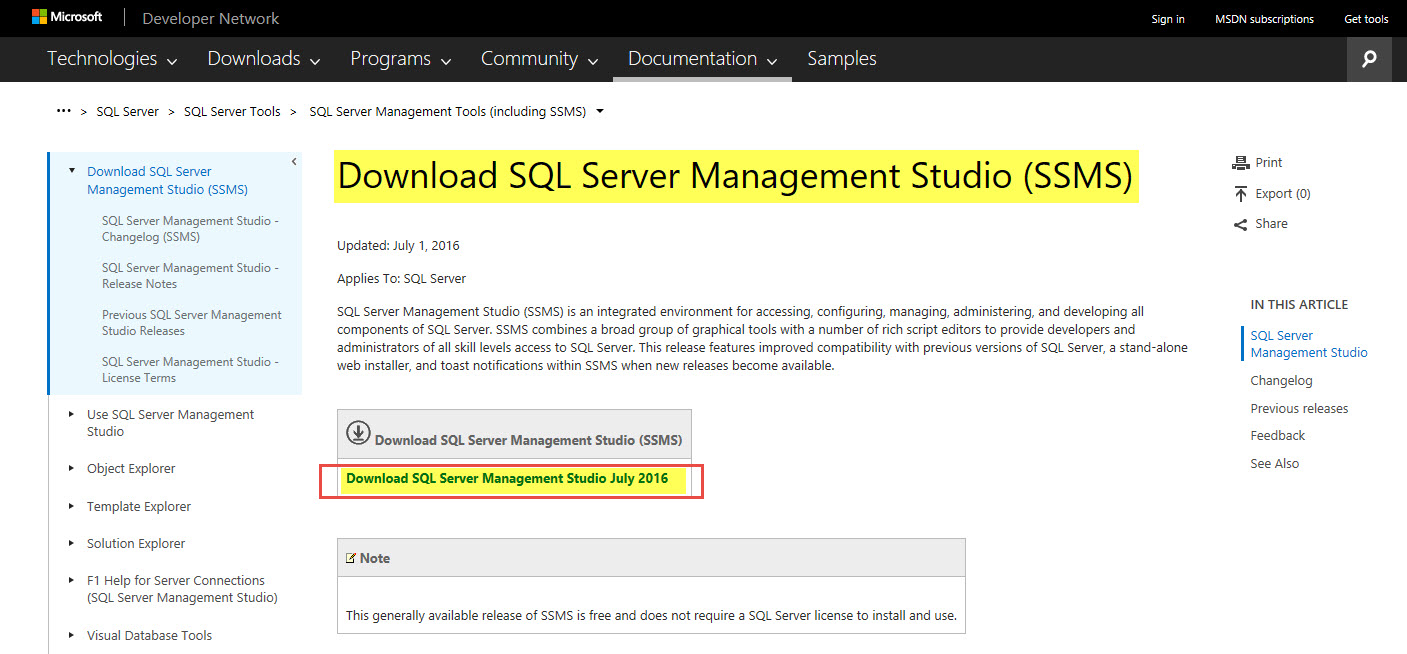Viewport: 1407px width, 654px height.
Task: Open Previous SQL Server Management Studio Releases
Action: 192,323
